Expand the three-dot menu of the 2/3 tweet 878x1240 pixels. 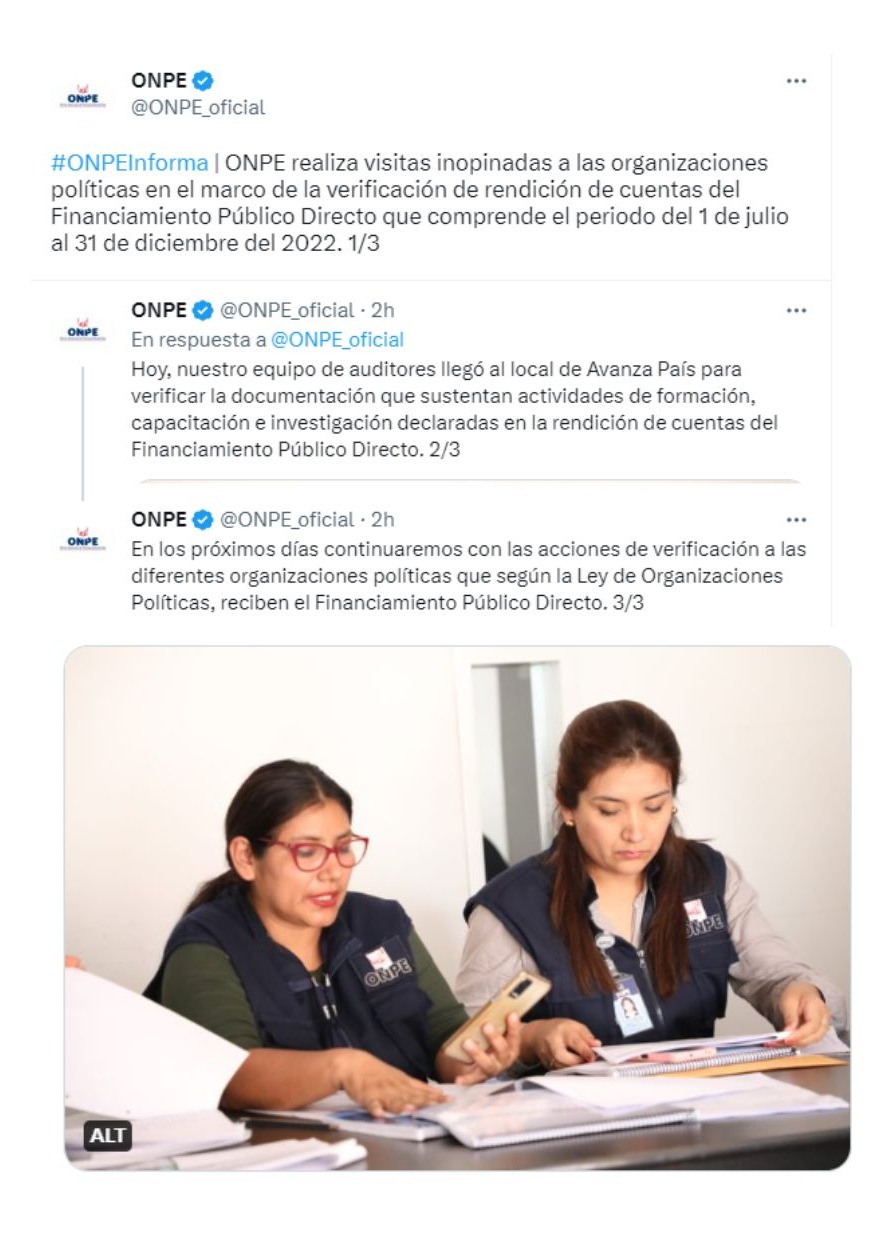[796, 310]
